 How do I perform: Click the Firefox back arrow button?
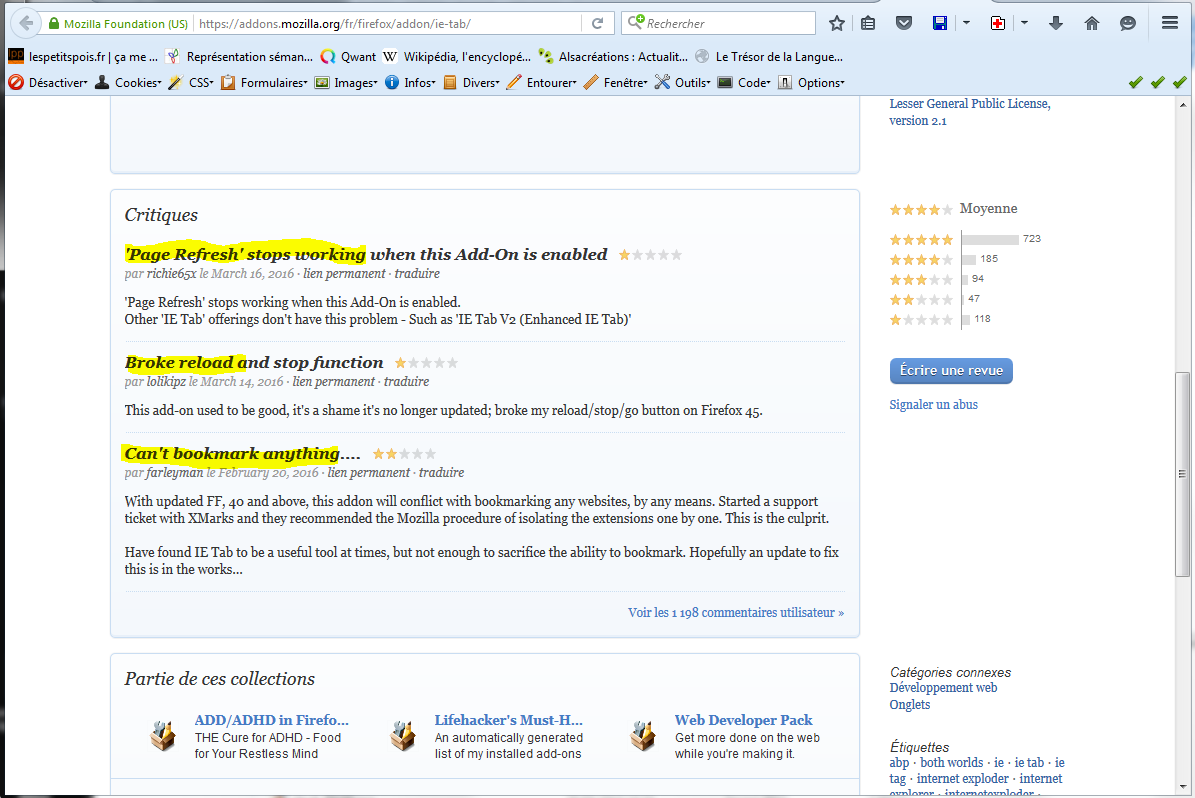point(25,23)
